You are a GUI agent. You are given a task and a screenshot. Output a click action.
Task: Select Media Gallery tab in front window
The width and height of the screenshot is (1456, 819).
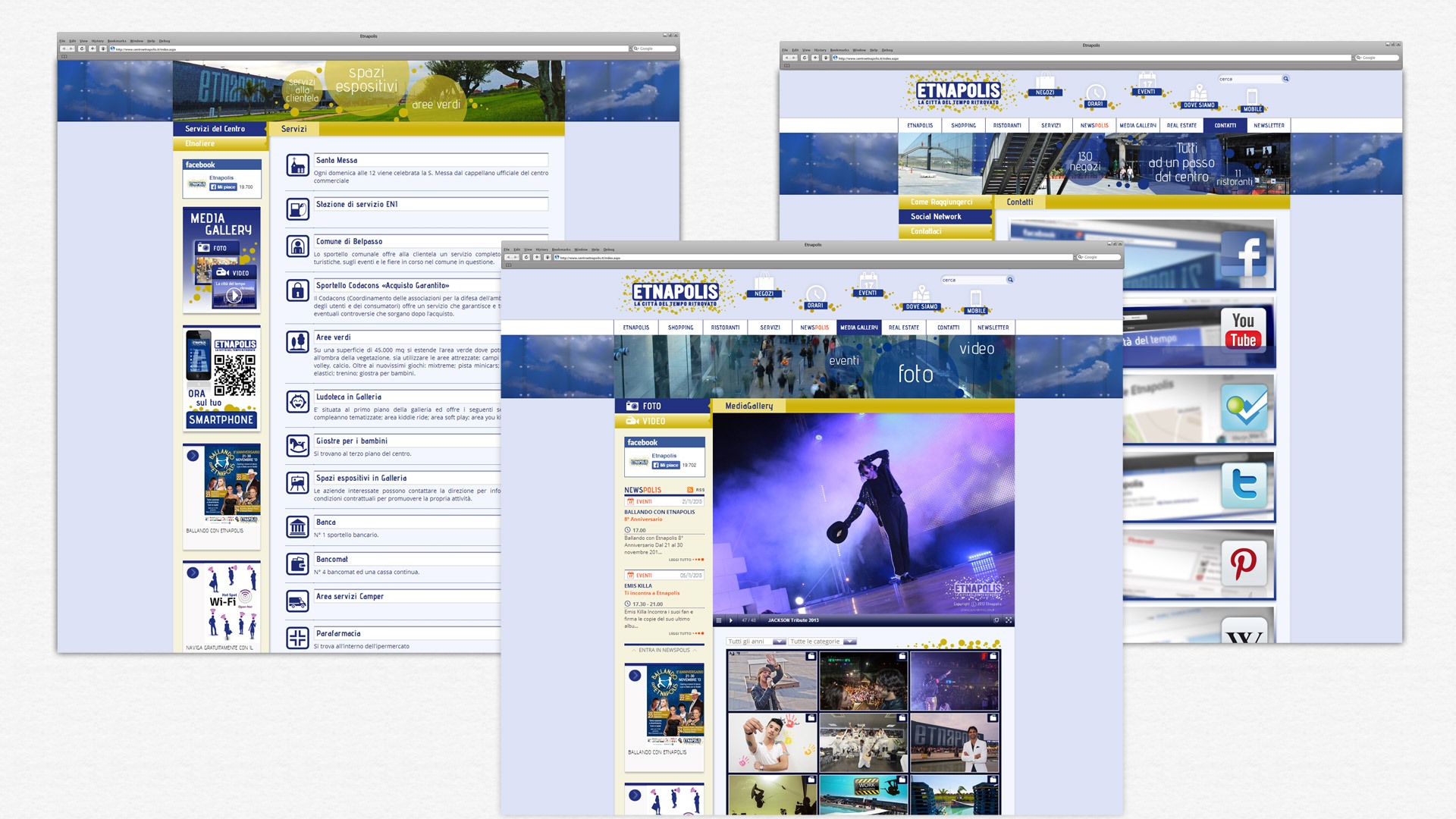tap(858, 328)
